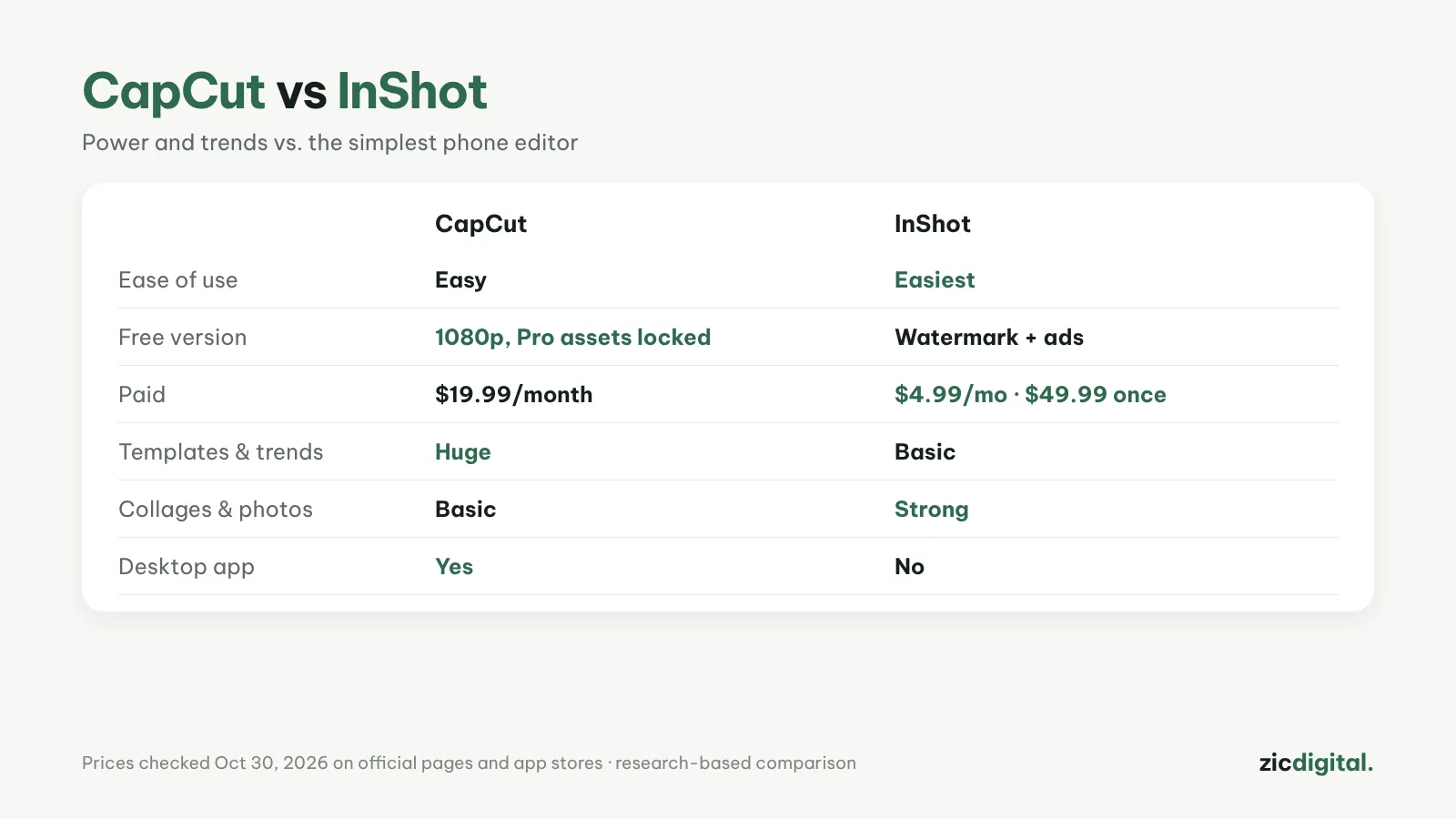Click the 'Easiest' cell under InShot

935,280
